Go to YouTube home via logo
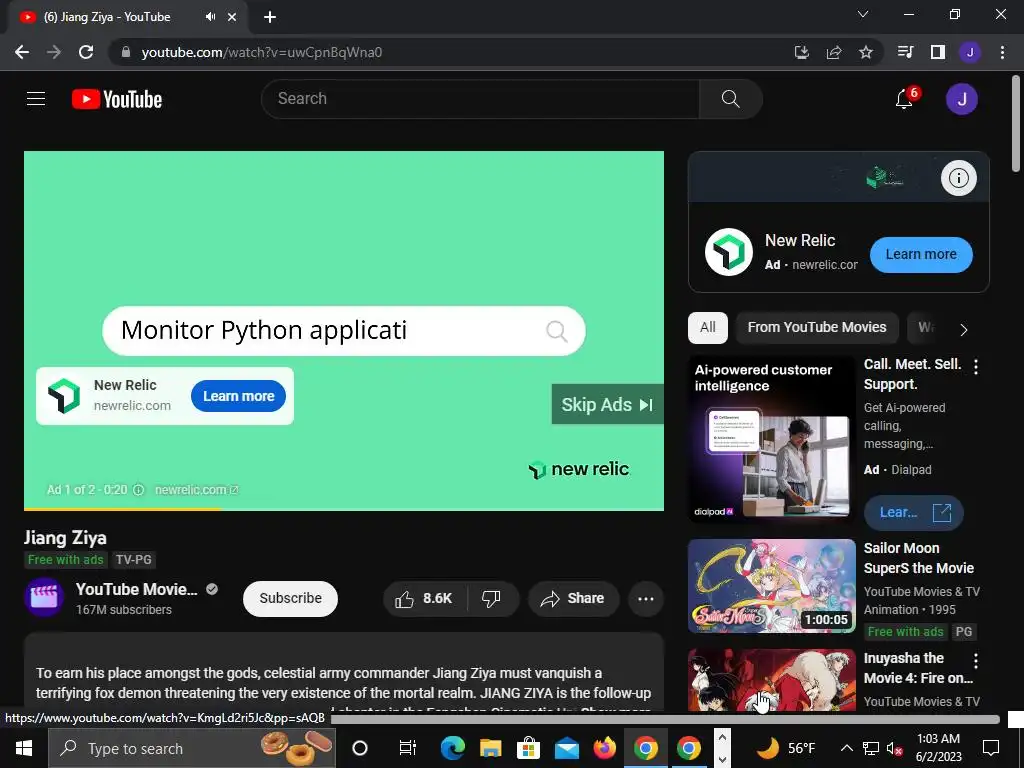Viewport: 1024px width, 768px height. click(x=117, y=99)
